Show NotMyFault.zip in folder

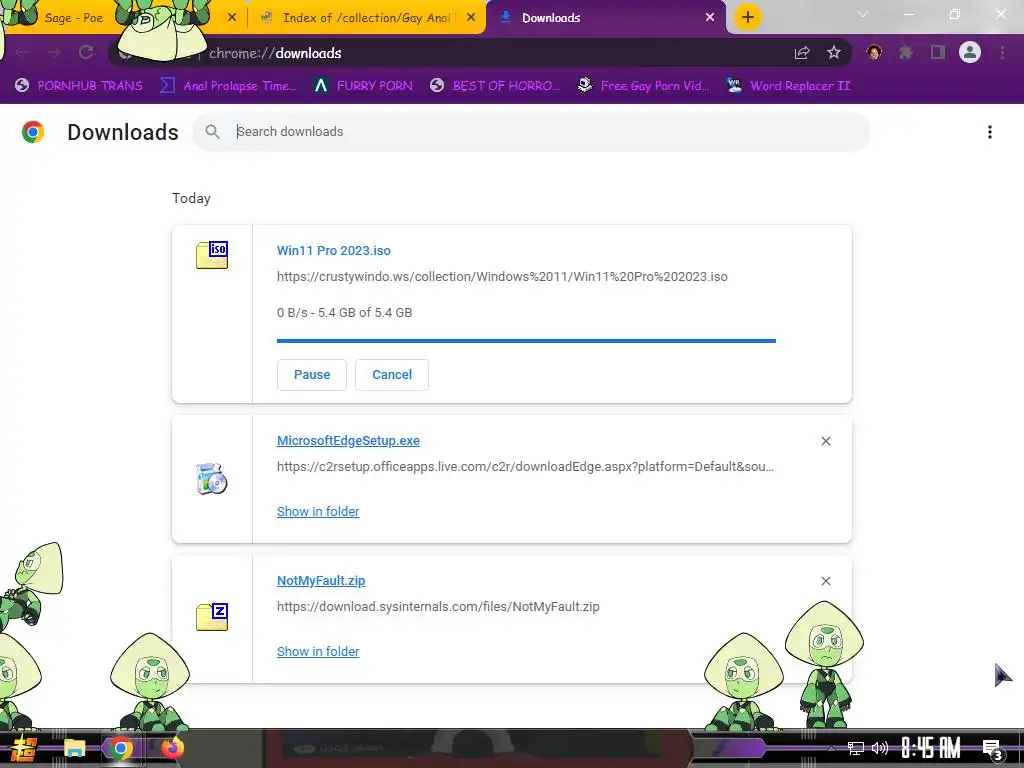coord(318,652)
